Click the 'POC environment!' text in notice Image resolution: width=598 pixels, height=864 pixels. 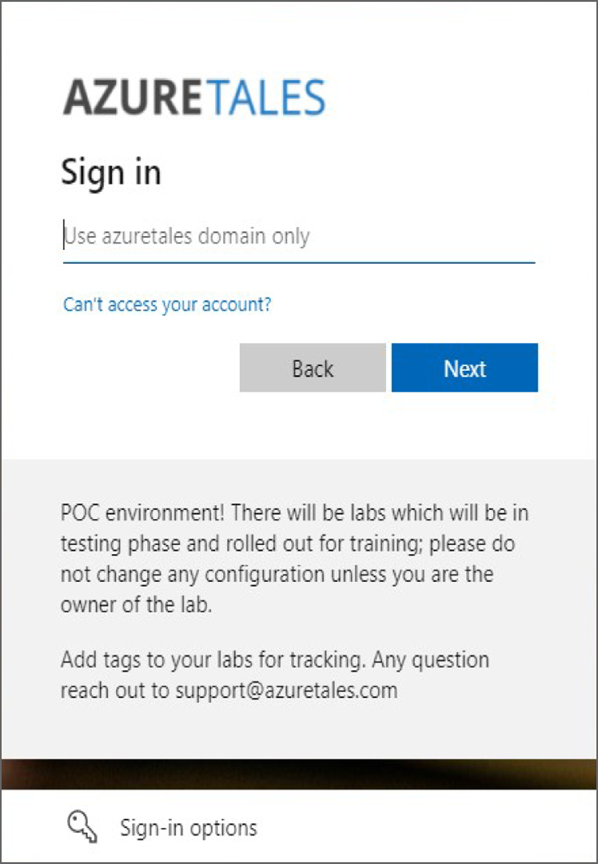pyautogui.click(x=143, y=512)
